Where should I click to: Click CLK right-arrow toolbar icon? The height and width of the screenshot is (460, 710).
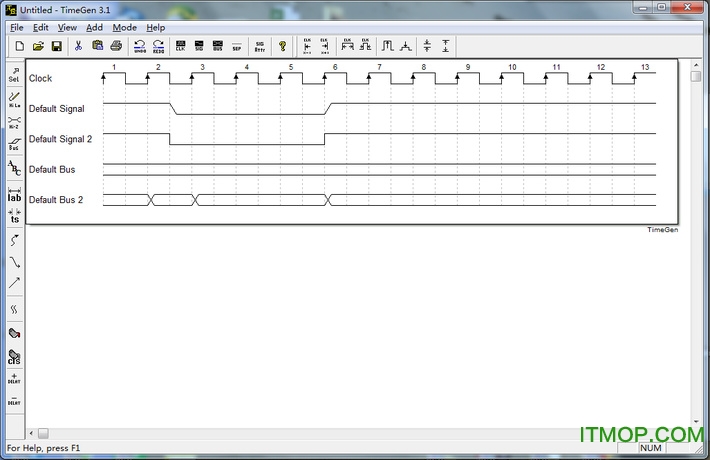click(325, 46)
